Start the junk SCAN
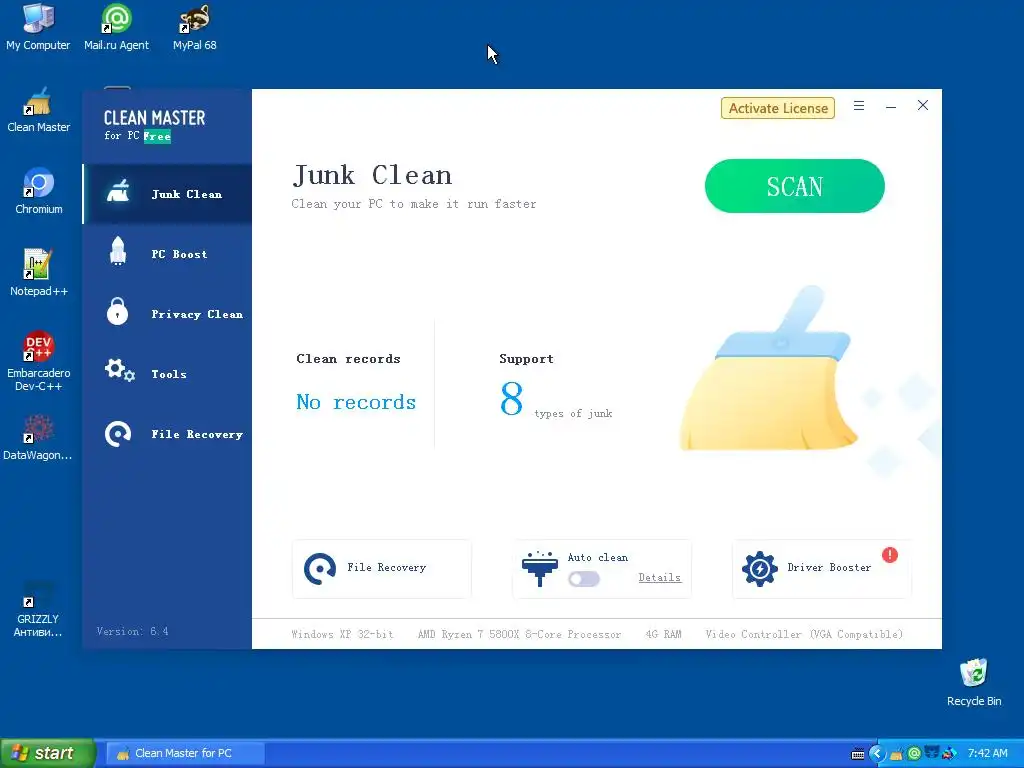Viewport: 1024px width, 768px height. (794, 186)
